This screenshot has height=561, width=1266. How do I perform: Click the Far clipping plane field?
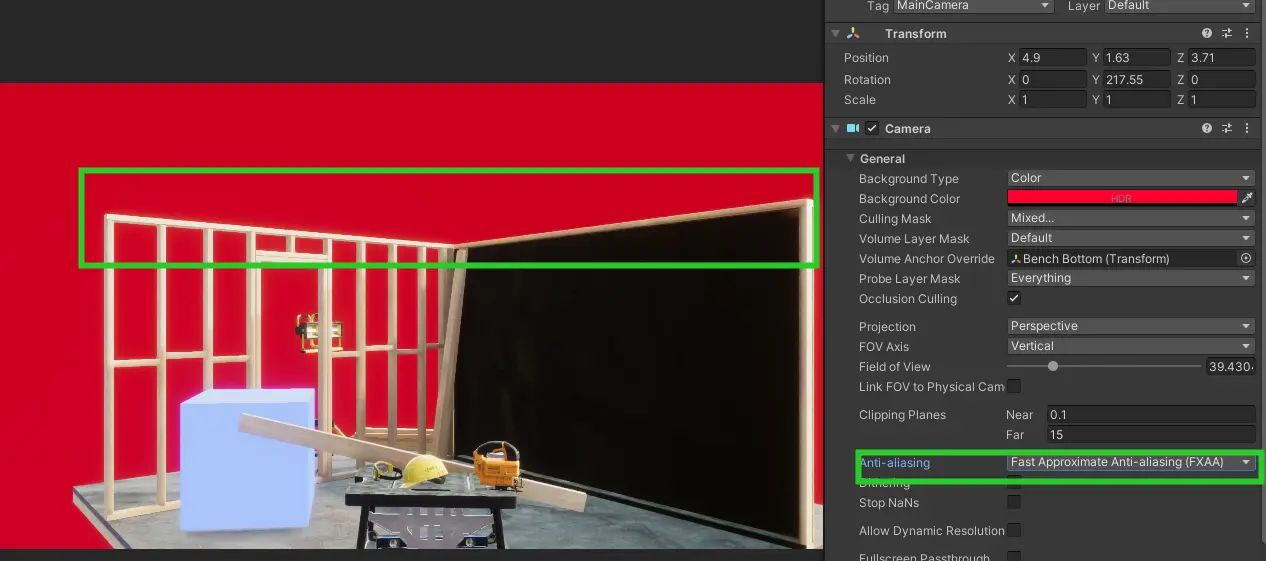coord(1150,434)
